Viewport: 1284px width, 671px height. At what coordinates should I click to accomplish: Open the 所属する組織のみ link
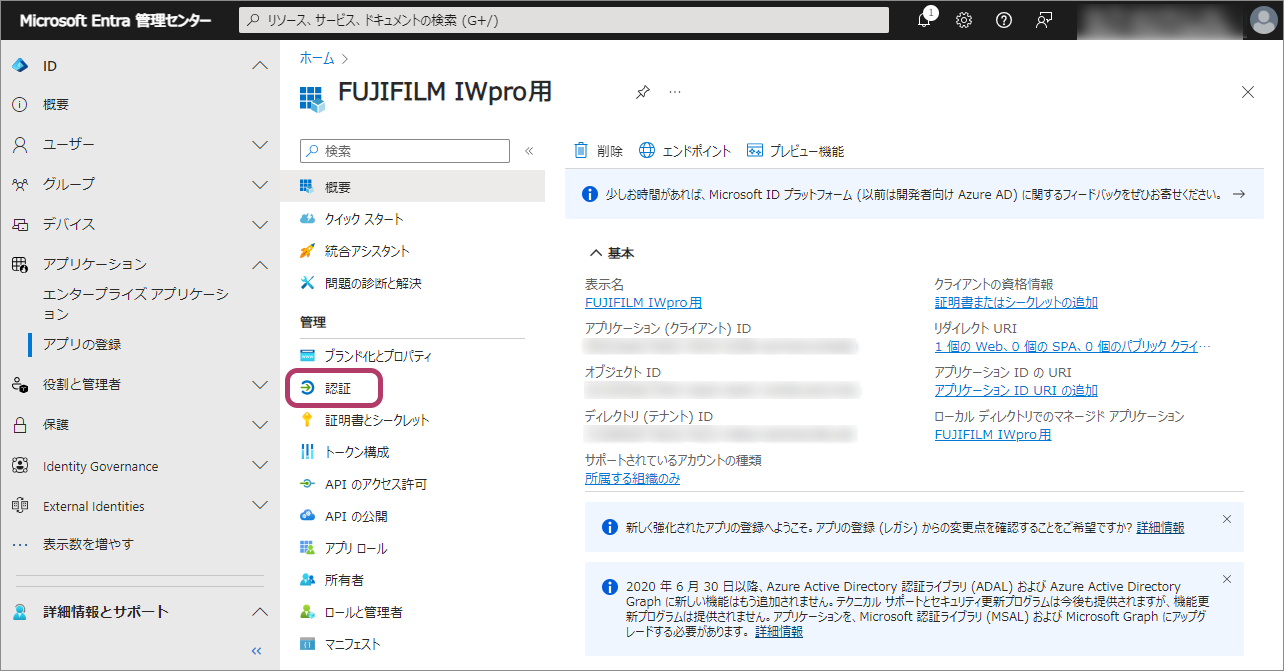click(x=633, y=479)
